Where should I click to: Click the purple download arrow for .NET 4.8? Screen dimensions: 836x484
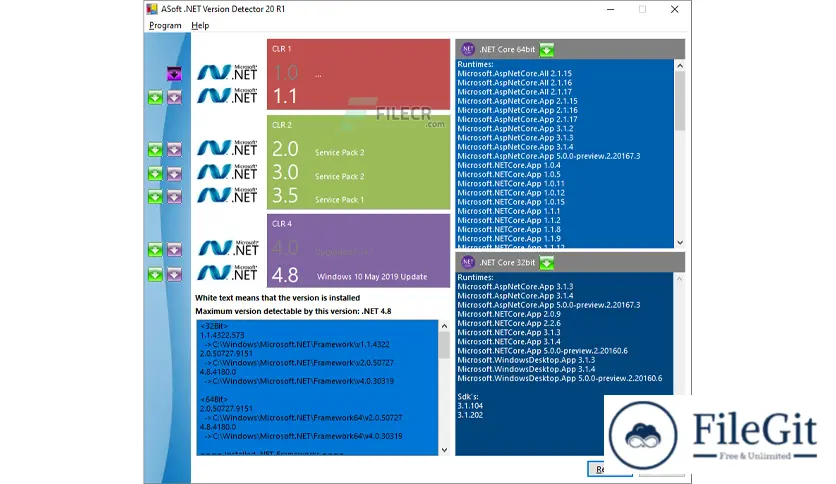click(174, 275)
